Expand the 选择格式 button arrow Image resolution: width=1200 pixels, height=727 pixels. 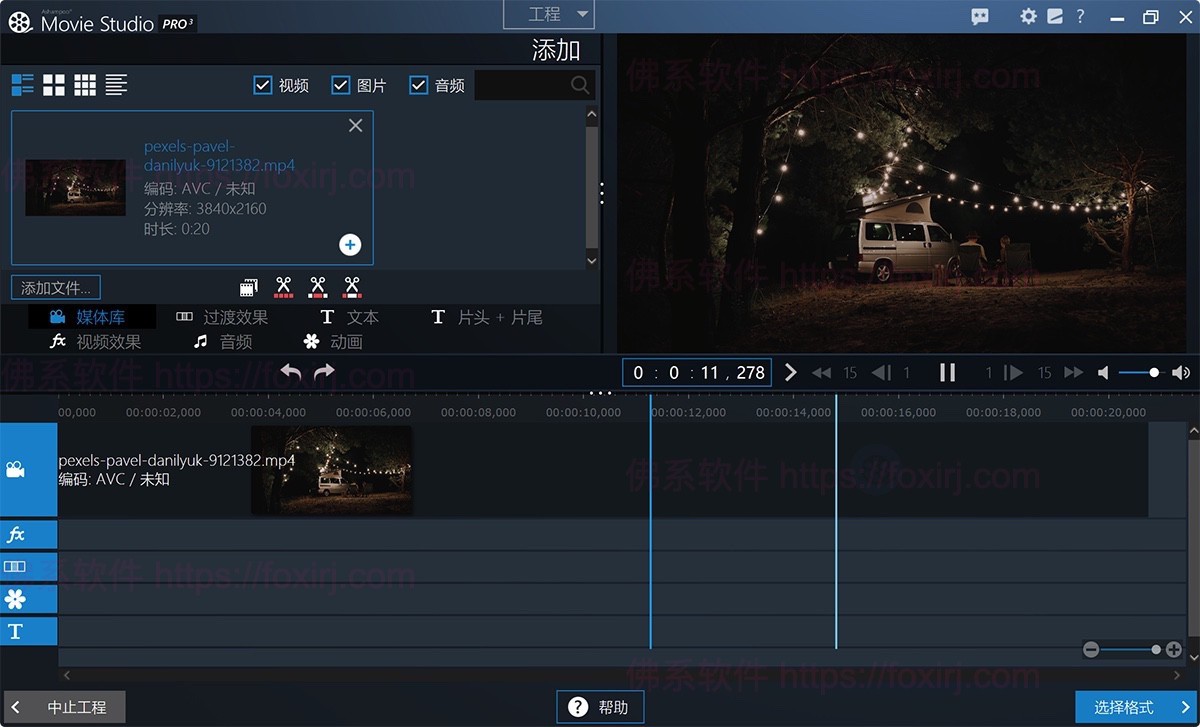(x=1185, y=707)
